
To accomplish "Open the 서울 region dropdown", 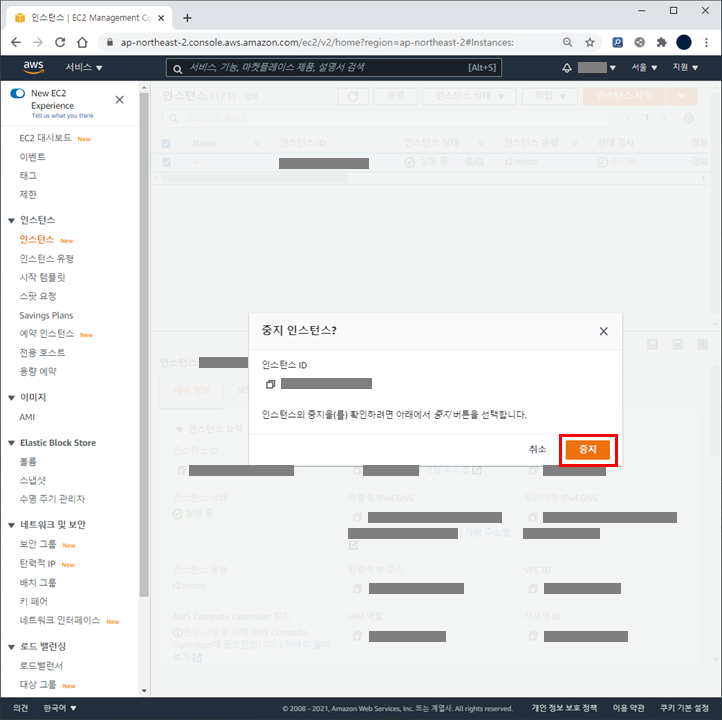I will coord(644,68).
